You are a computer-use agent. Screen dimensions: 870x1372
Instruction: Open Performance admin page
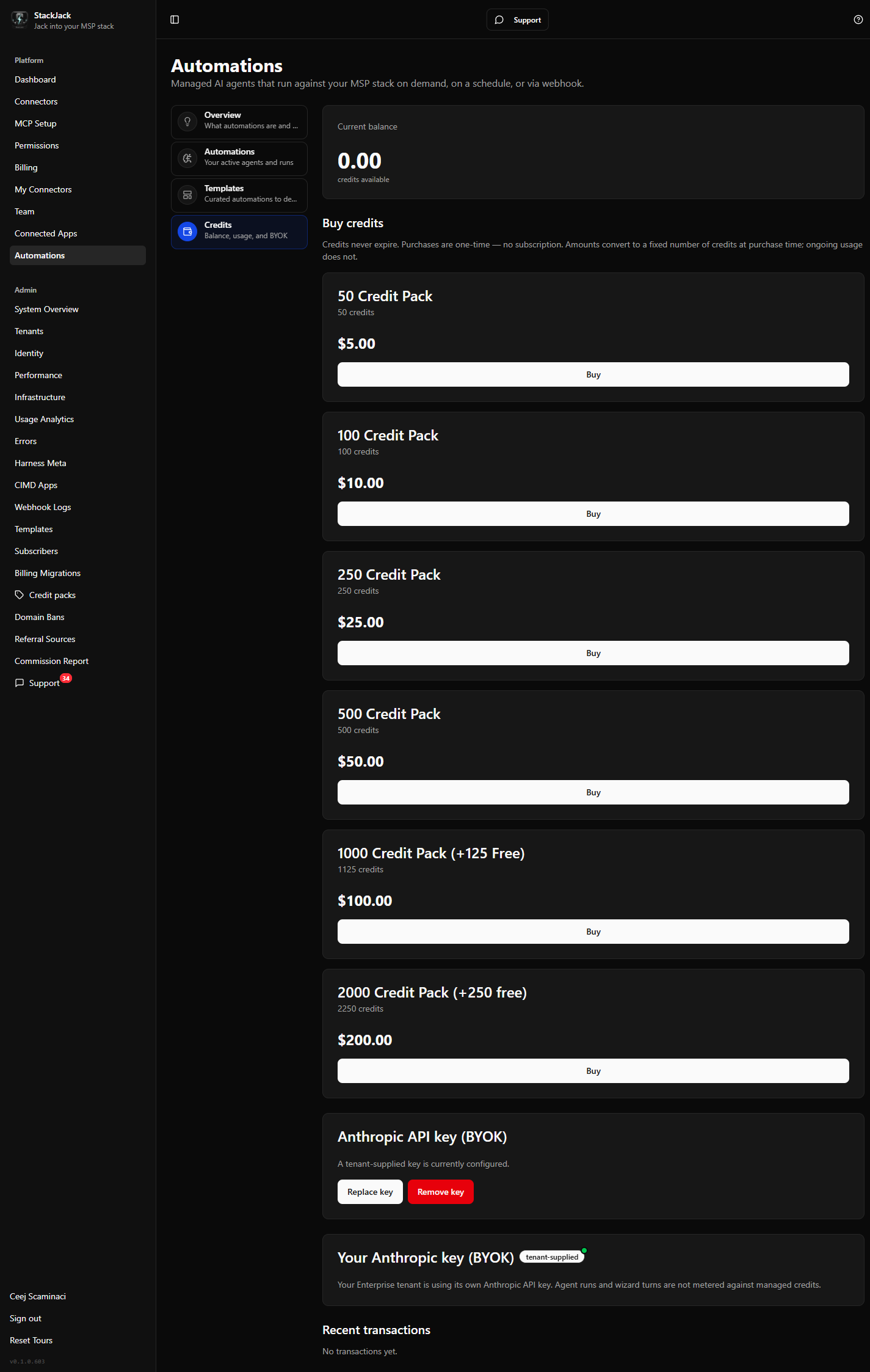(78, 375)
